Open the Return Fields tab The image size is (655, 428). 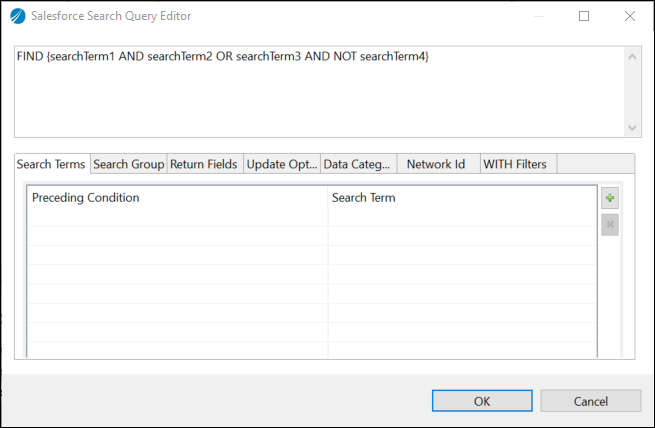203,164
